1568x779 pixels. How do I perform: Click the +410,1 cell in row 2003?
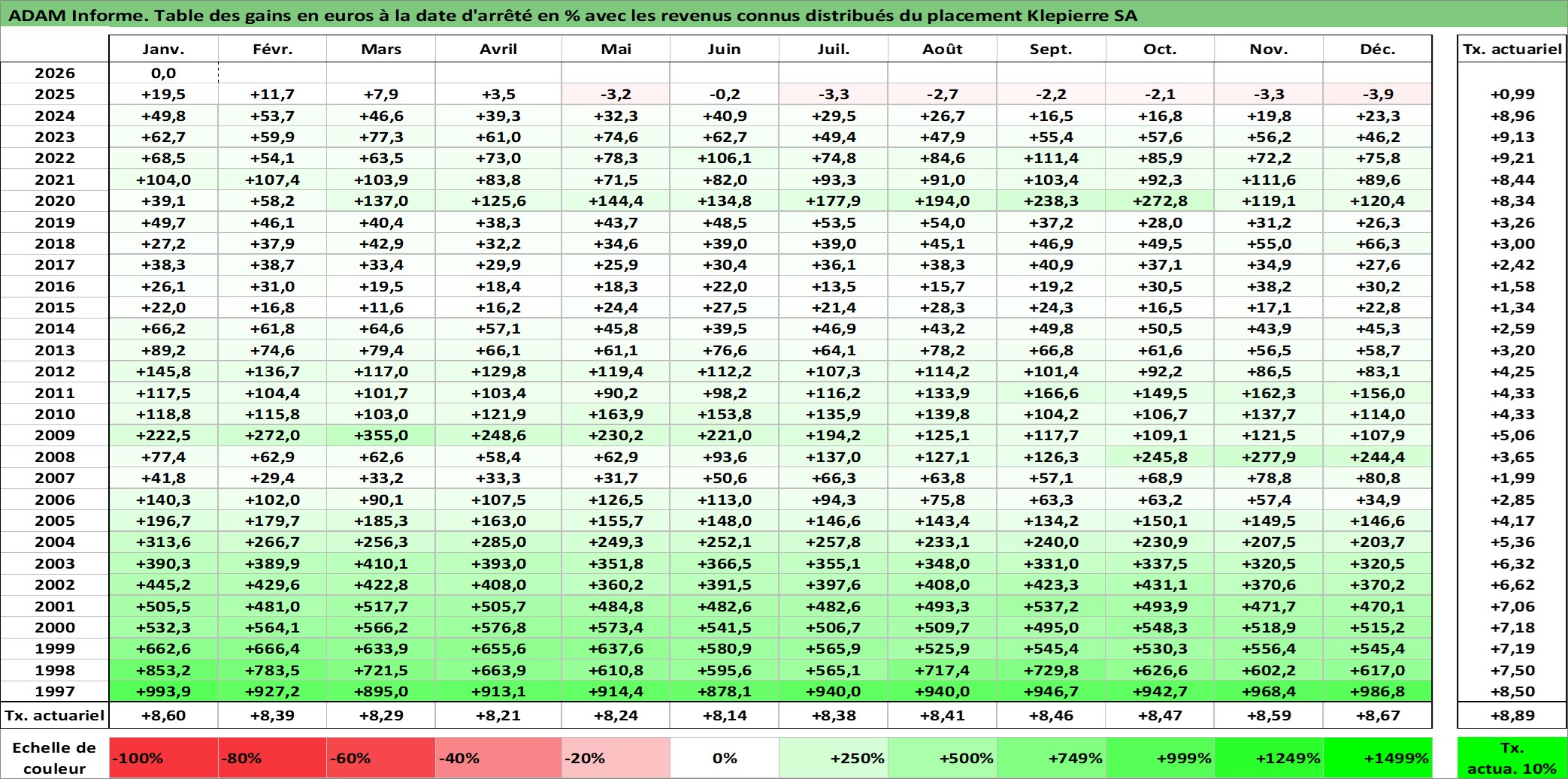tap(381, 563)
